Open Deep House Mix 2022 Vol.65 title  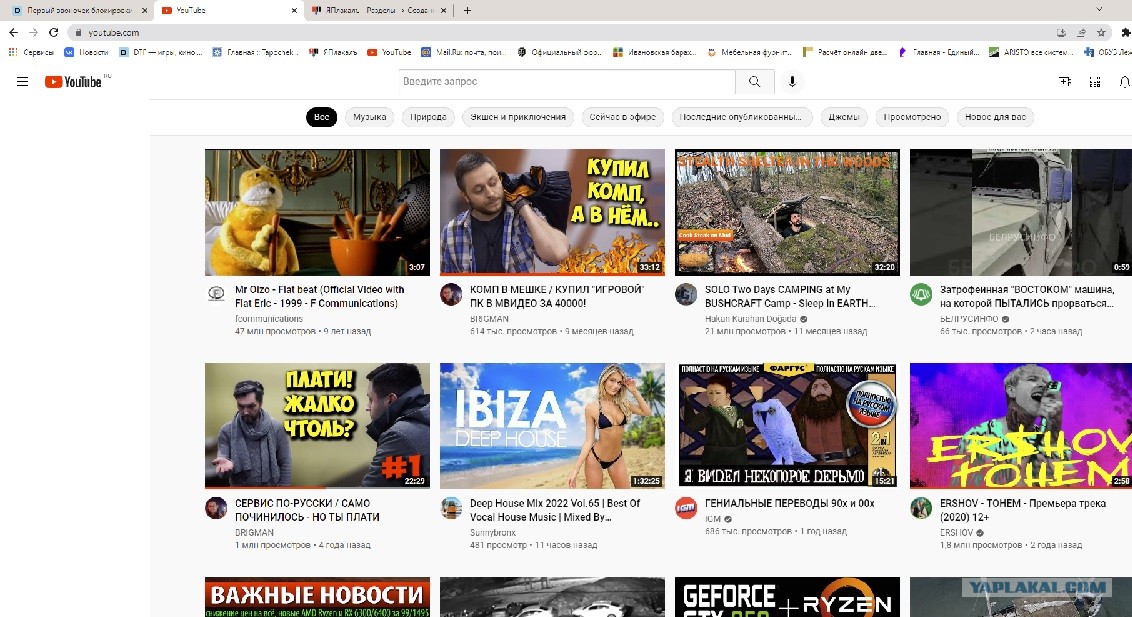pos(555,510)
